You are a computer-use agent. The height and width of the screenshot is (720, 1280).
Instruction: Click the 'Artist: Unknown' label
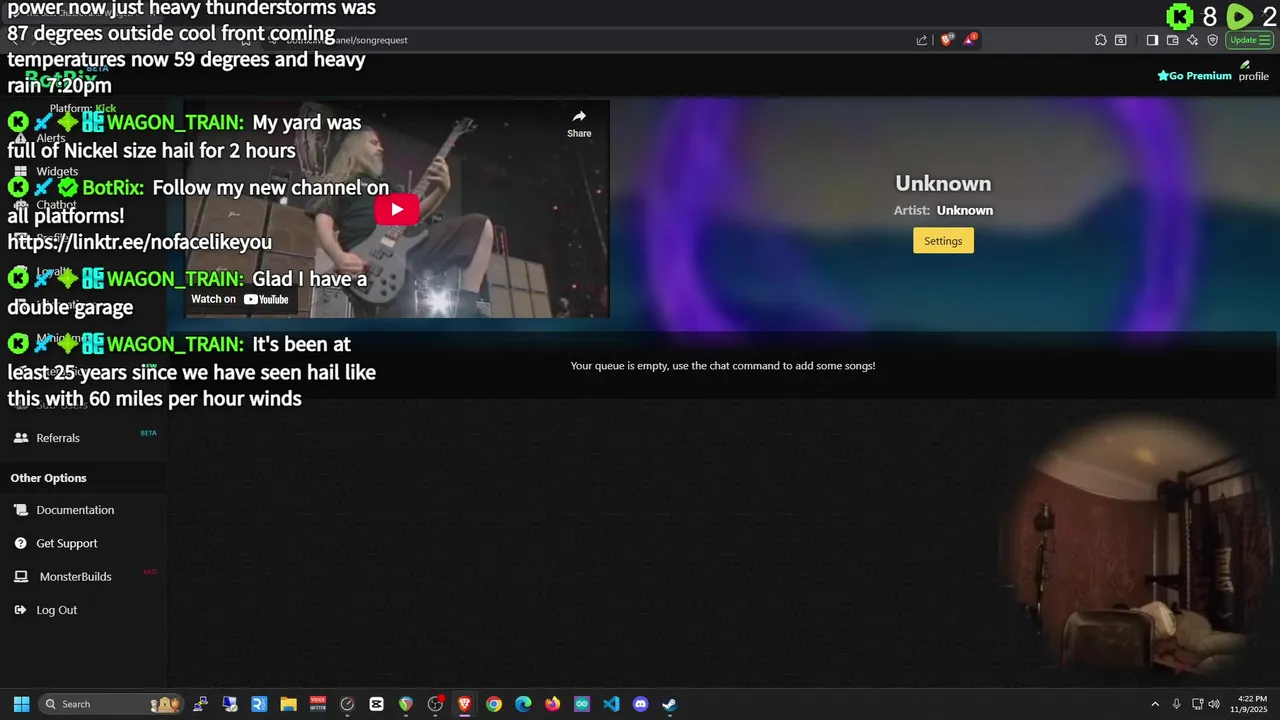pos(943,210)
